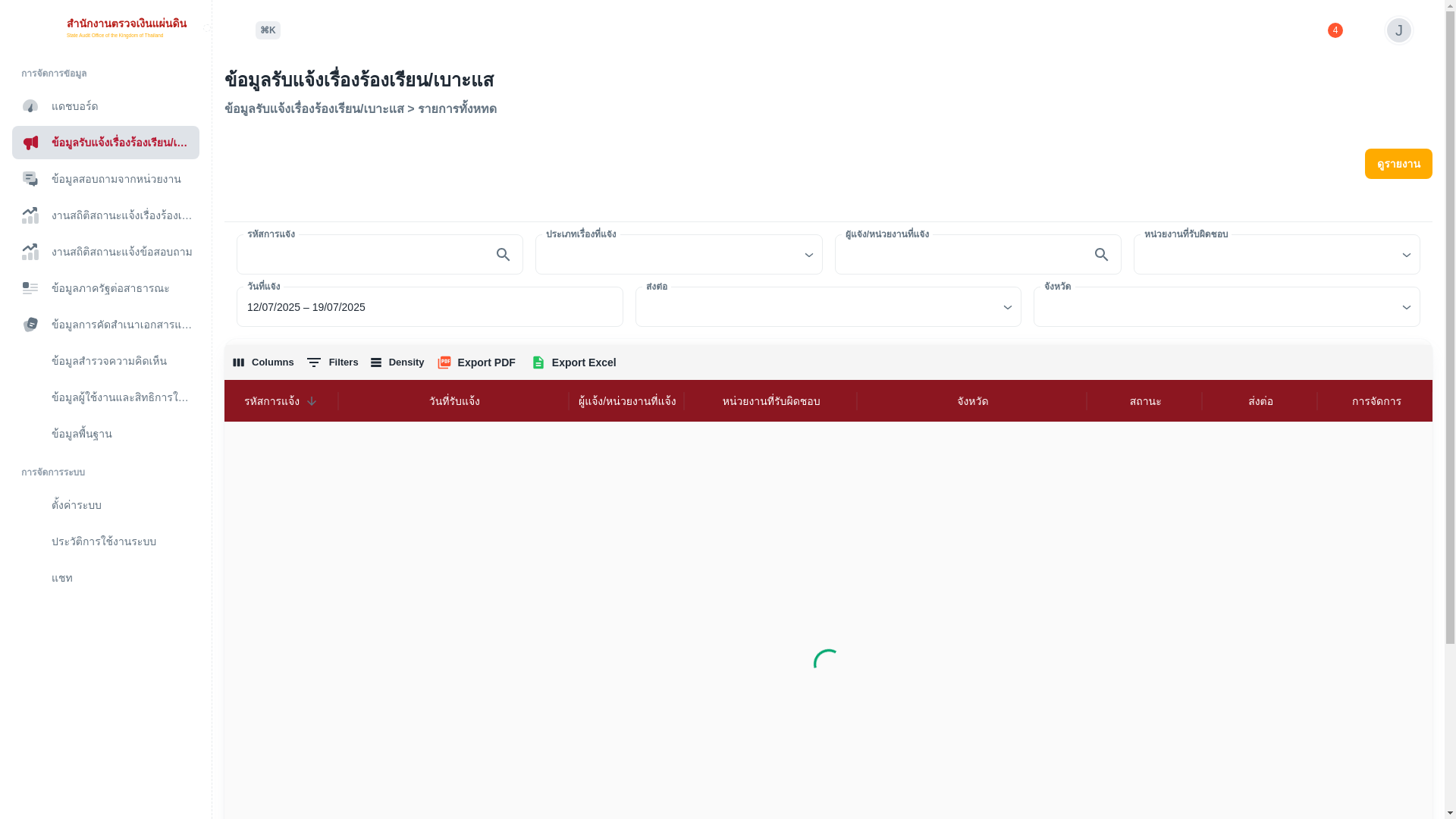The height and width of the screenshot is (819, 1456).
Task: Click the ดูรายงาน report button
Action: (1398, 164)
